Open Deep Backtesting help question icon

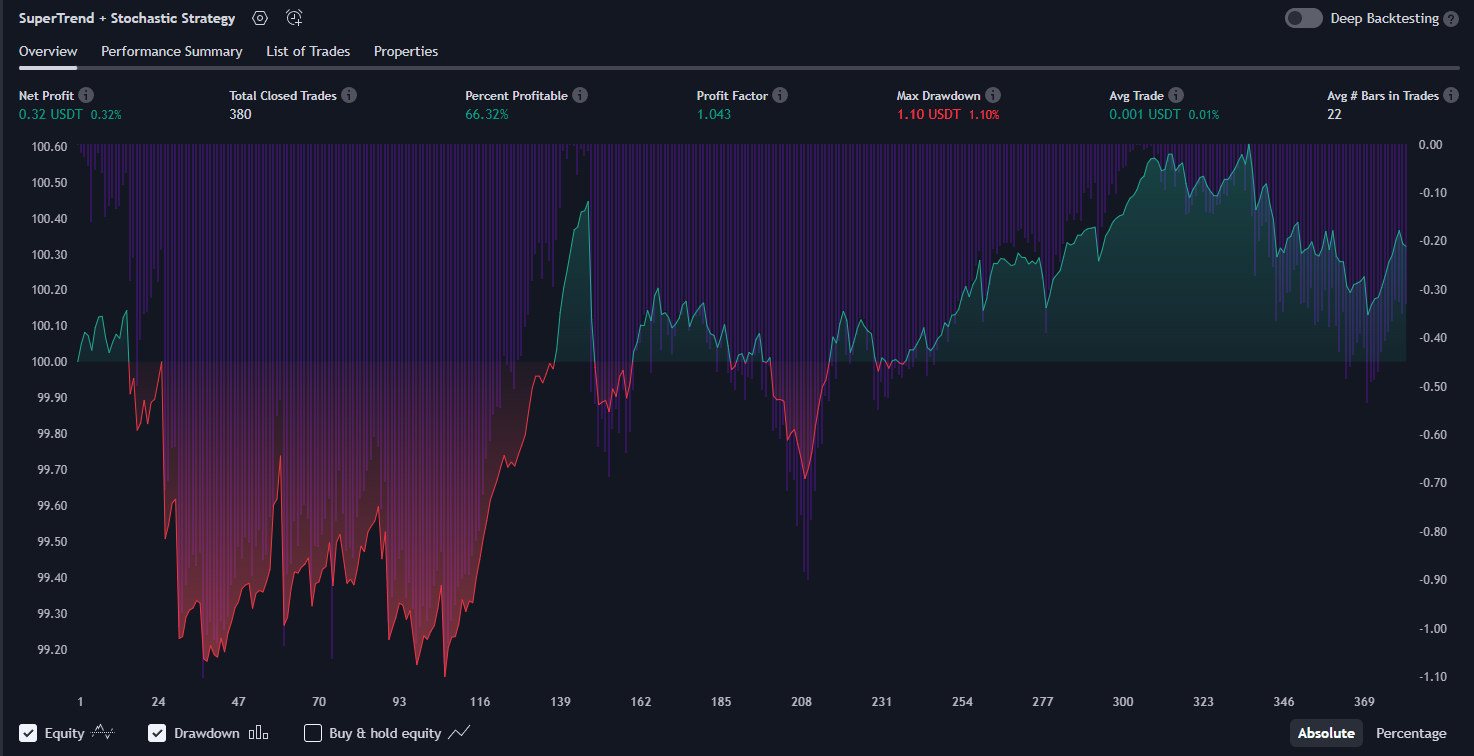[x=1451, y=19]
